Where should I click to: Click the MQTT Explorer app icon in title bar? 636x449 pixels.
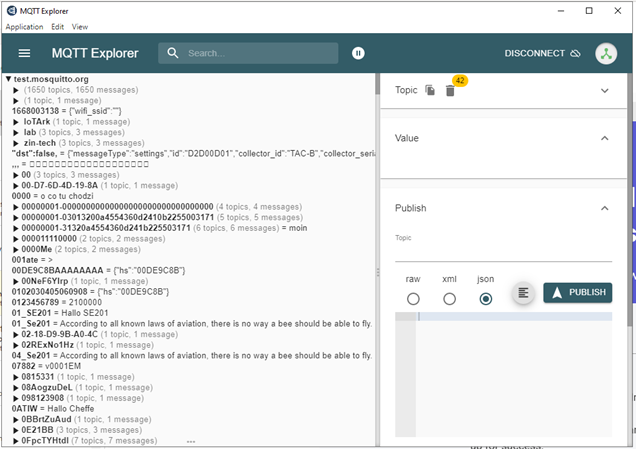(x=12, y=11)
